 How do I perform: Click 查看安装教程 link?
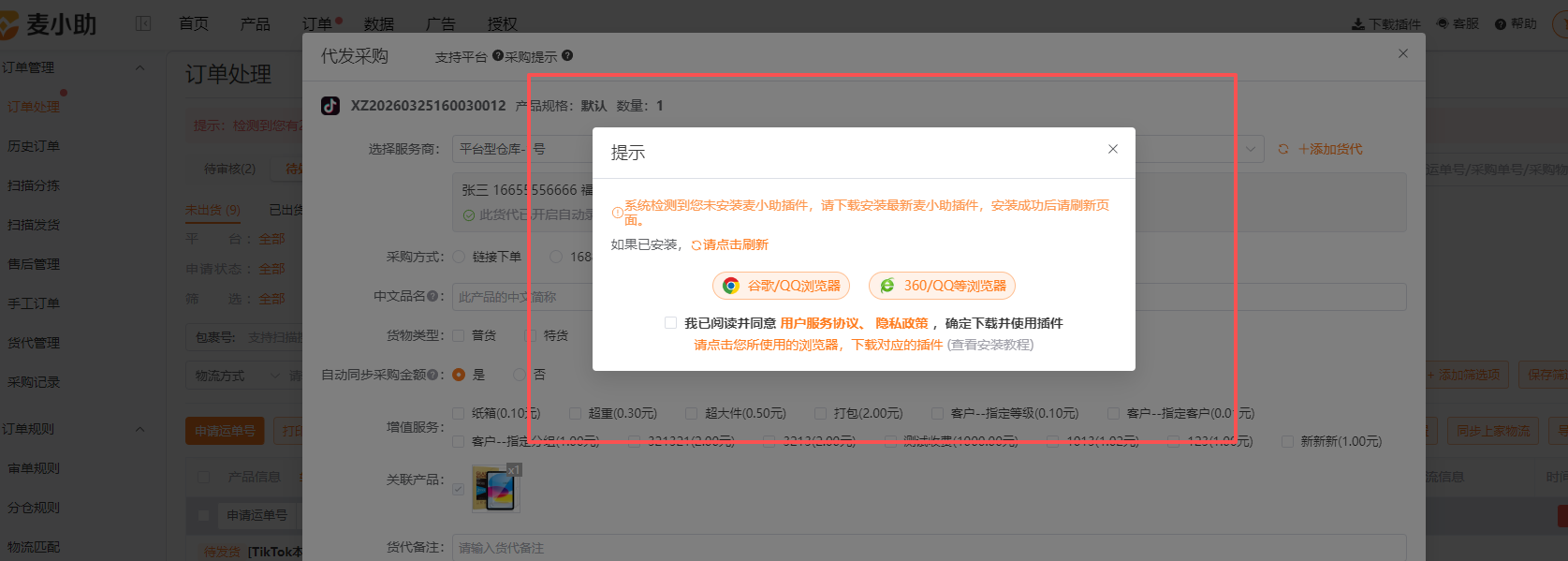(990, 345)
